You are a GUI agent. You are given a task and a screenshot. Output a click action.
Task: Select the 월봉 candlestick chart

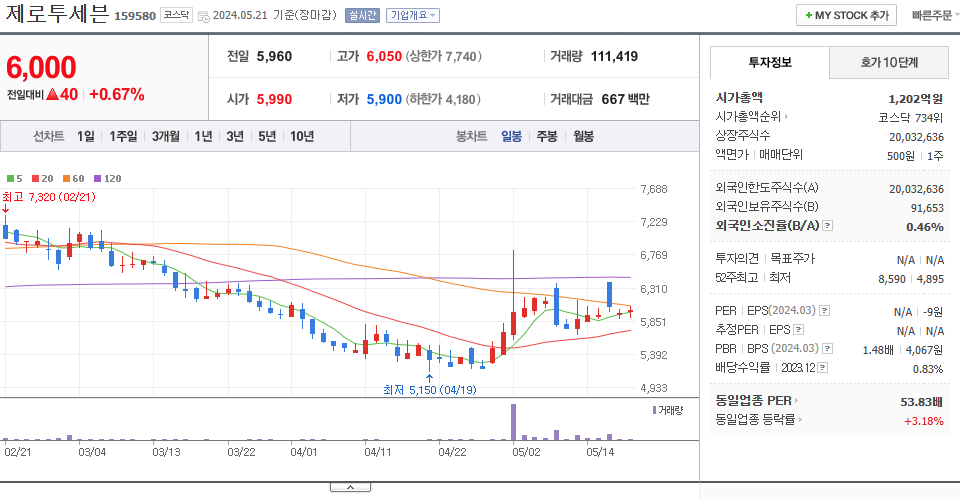click(x=583, y=136)
